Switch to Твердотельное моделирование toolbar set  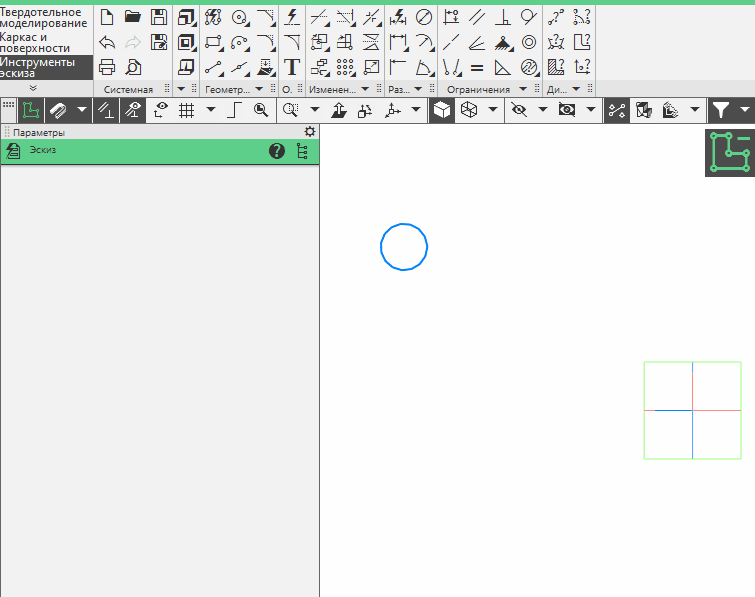pos(45,17)
